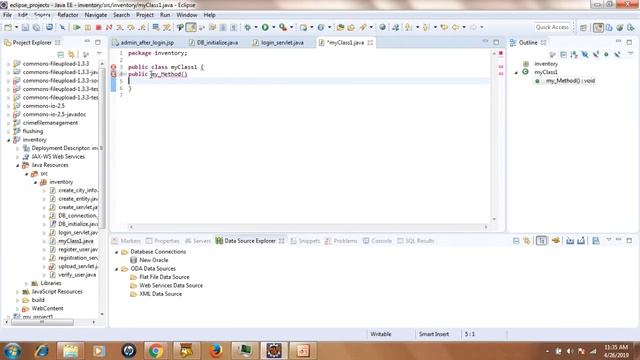The image size is (640, 360).
Task: Open Chrome from the Windows taskbar
Action: [156, 351]
